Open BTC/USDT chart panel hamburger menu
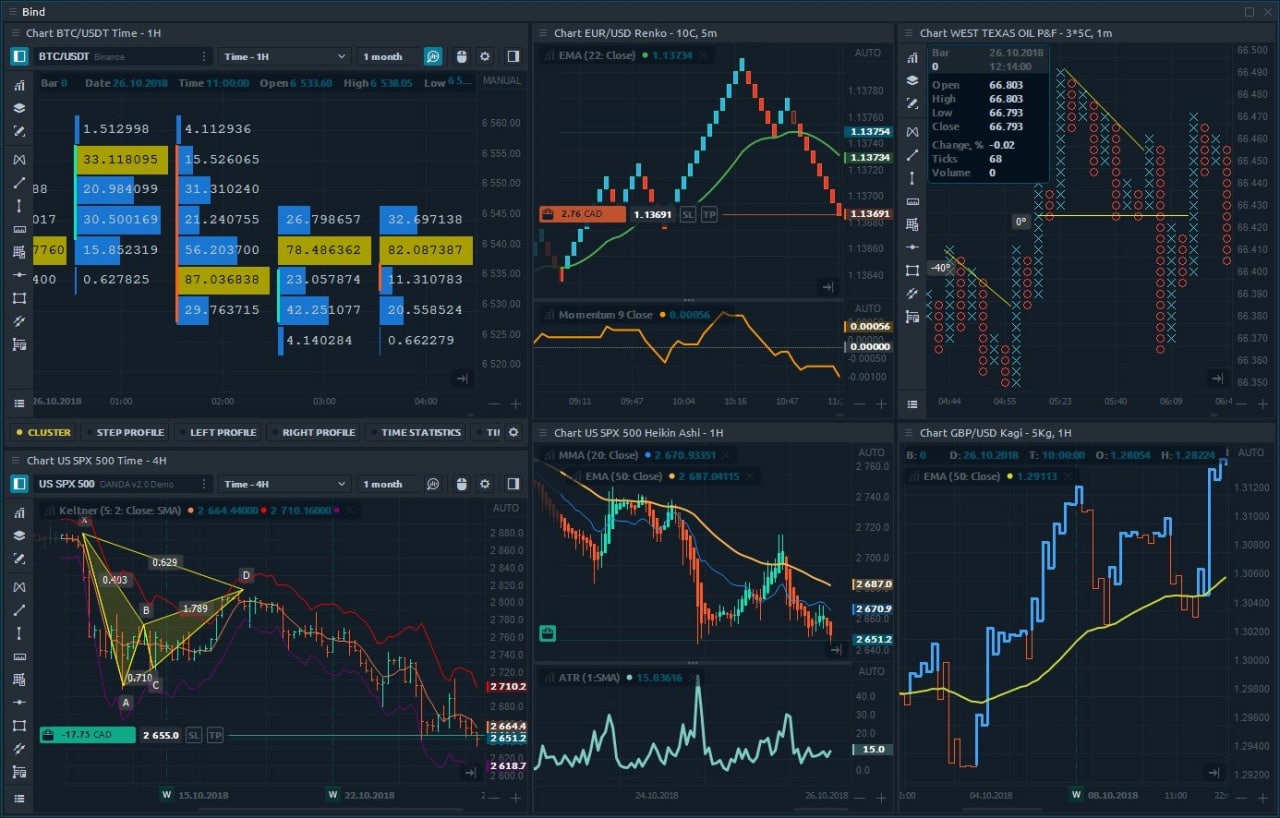The width and height of the screenshot is (1280, 818). pyautogui.click(x=15, y=33)
